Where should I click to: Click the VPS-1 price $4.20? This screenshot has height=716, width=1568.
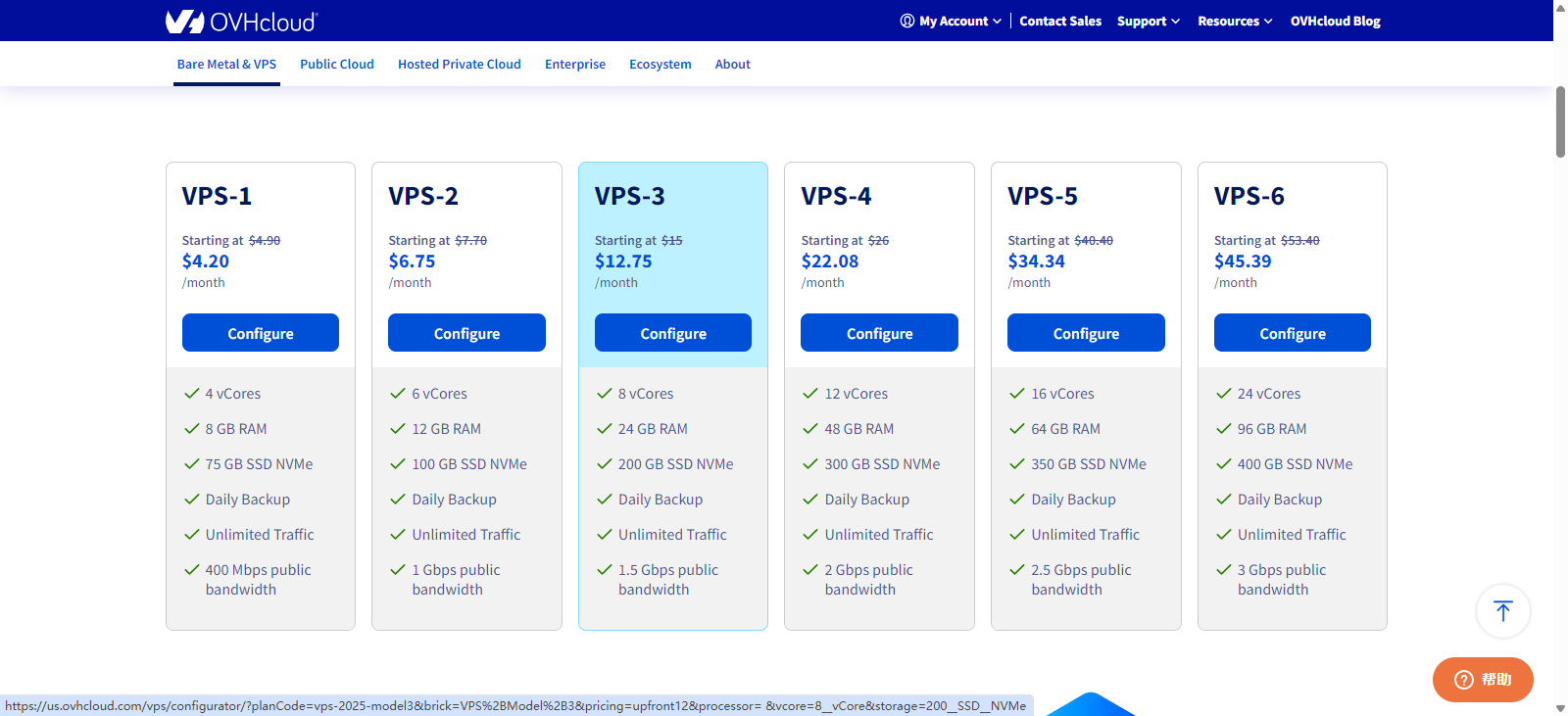[x=206, y=262]
